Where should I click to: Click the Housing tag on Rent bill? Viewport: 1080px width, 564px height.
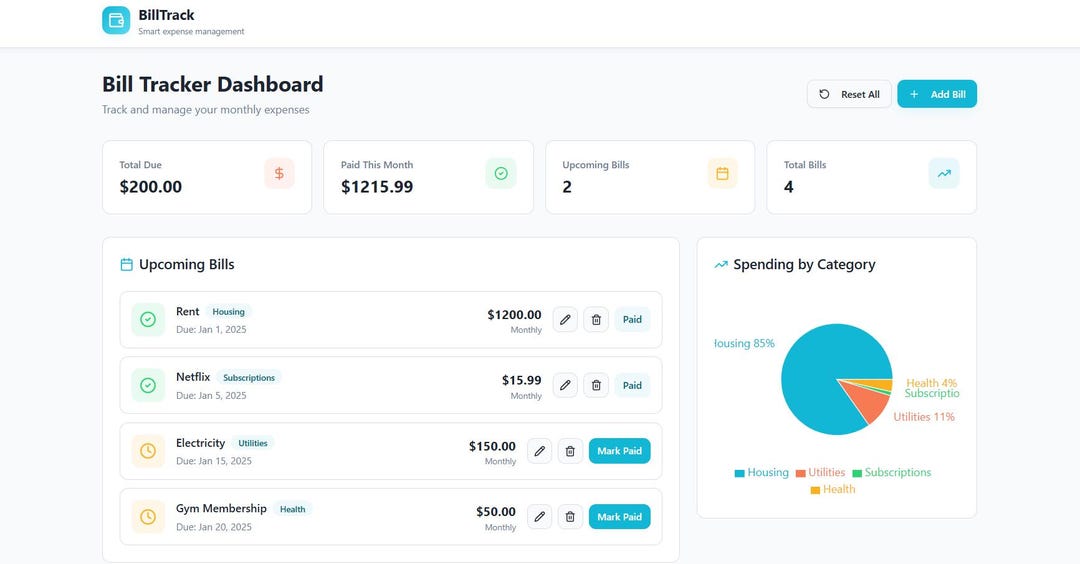(228, 312)
